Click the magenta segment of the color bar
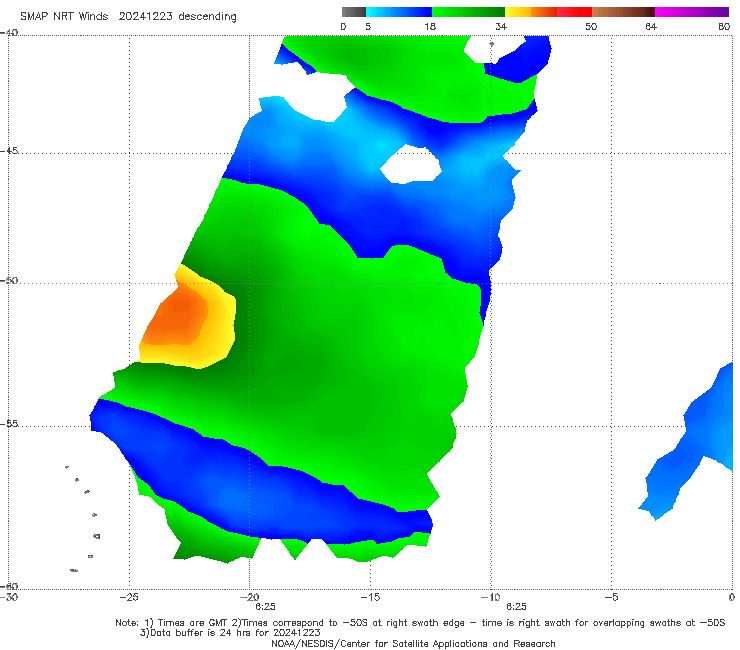This screenshot has height=650, width=740. pos(692,12)
